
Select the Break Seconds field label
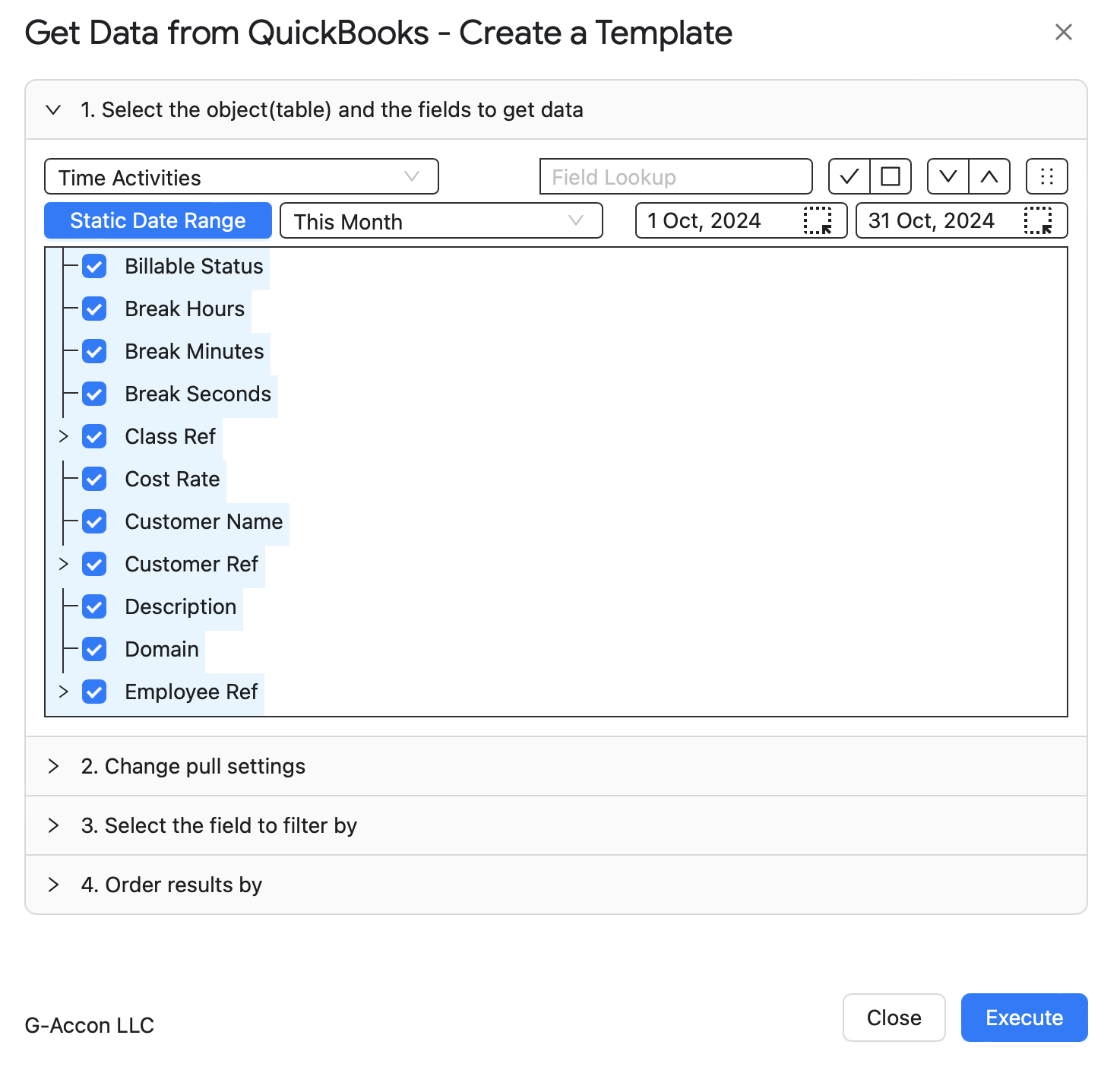tap(198, 394)
